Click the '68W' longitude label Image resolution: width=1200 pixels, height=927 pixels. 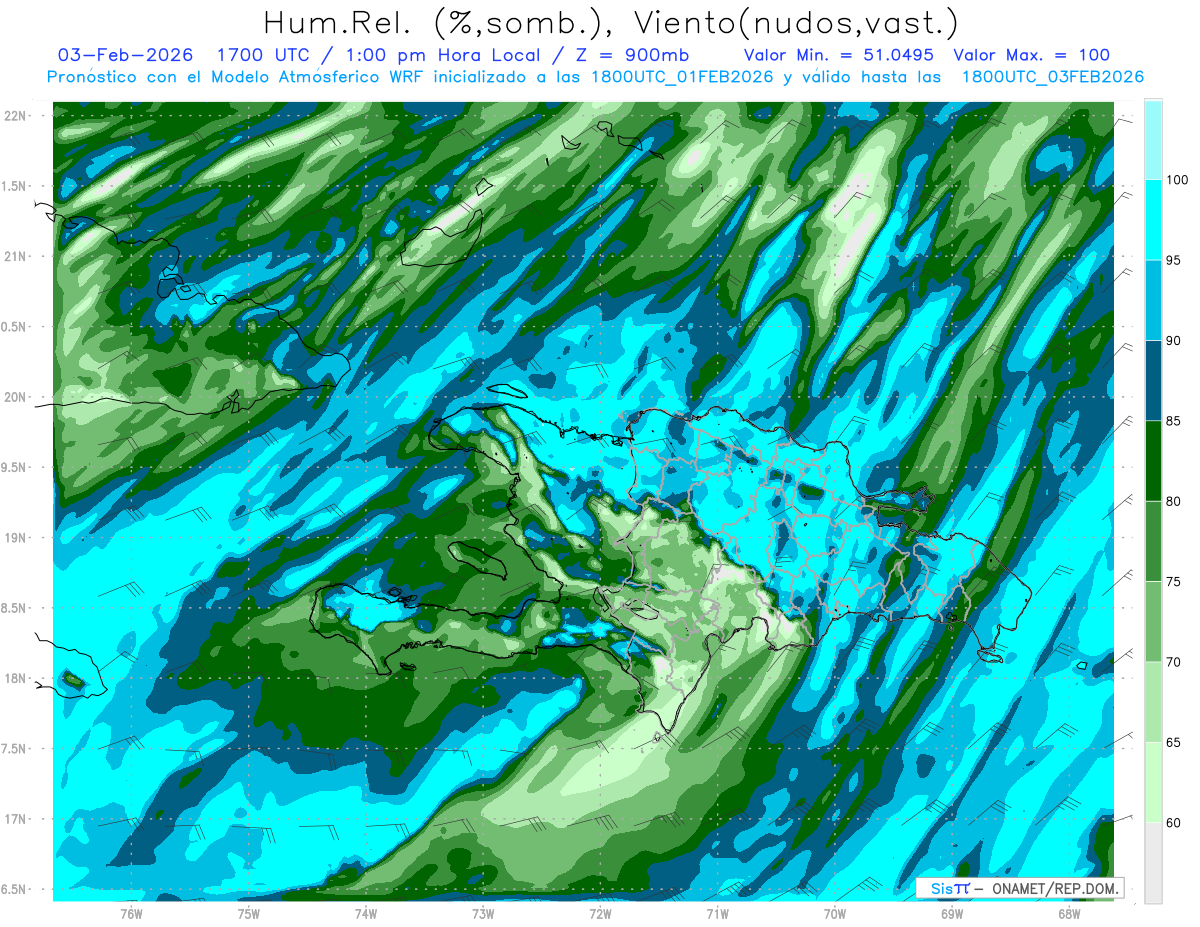coord(1069,913)
